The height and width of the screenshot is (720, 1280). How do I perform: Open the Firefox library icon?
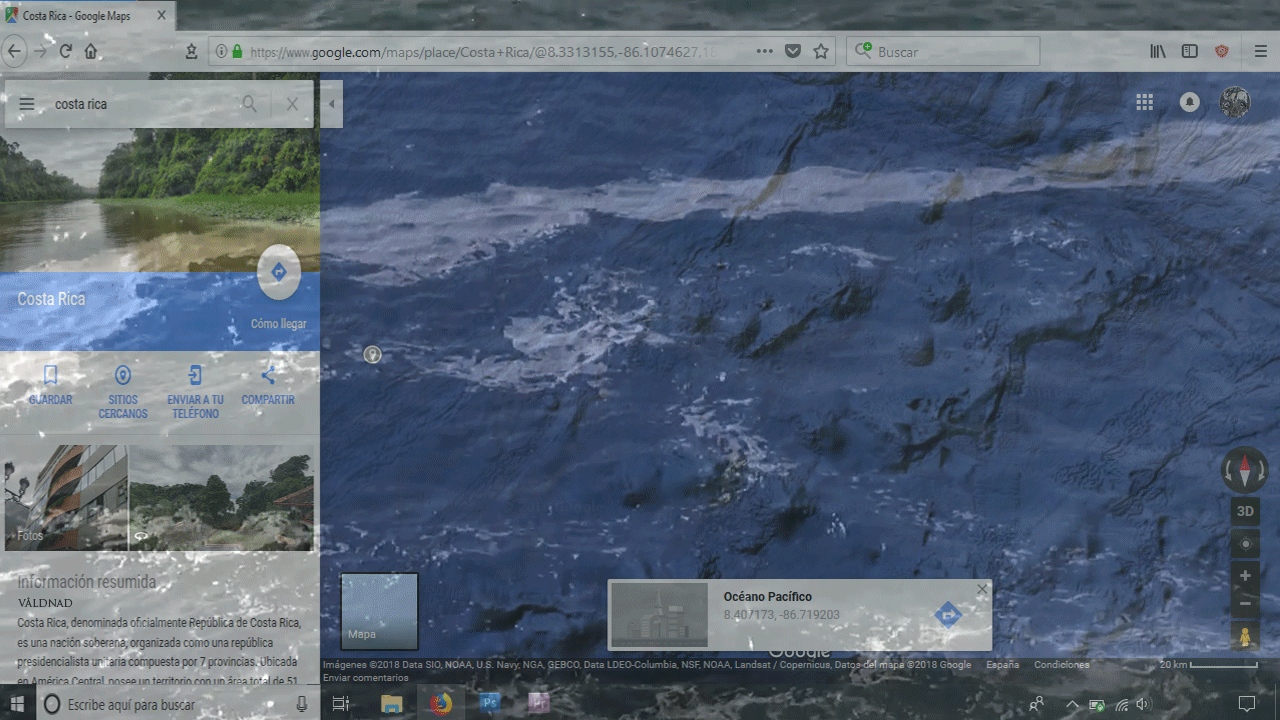[1158, 51]
